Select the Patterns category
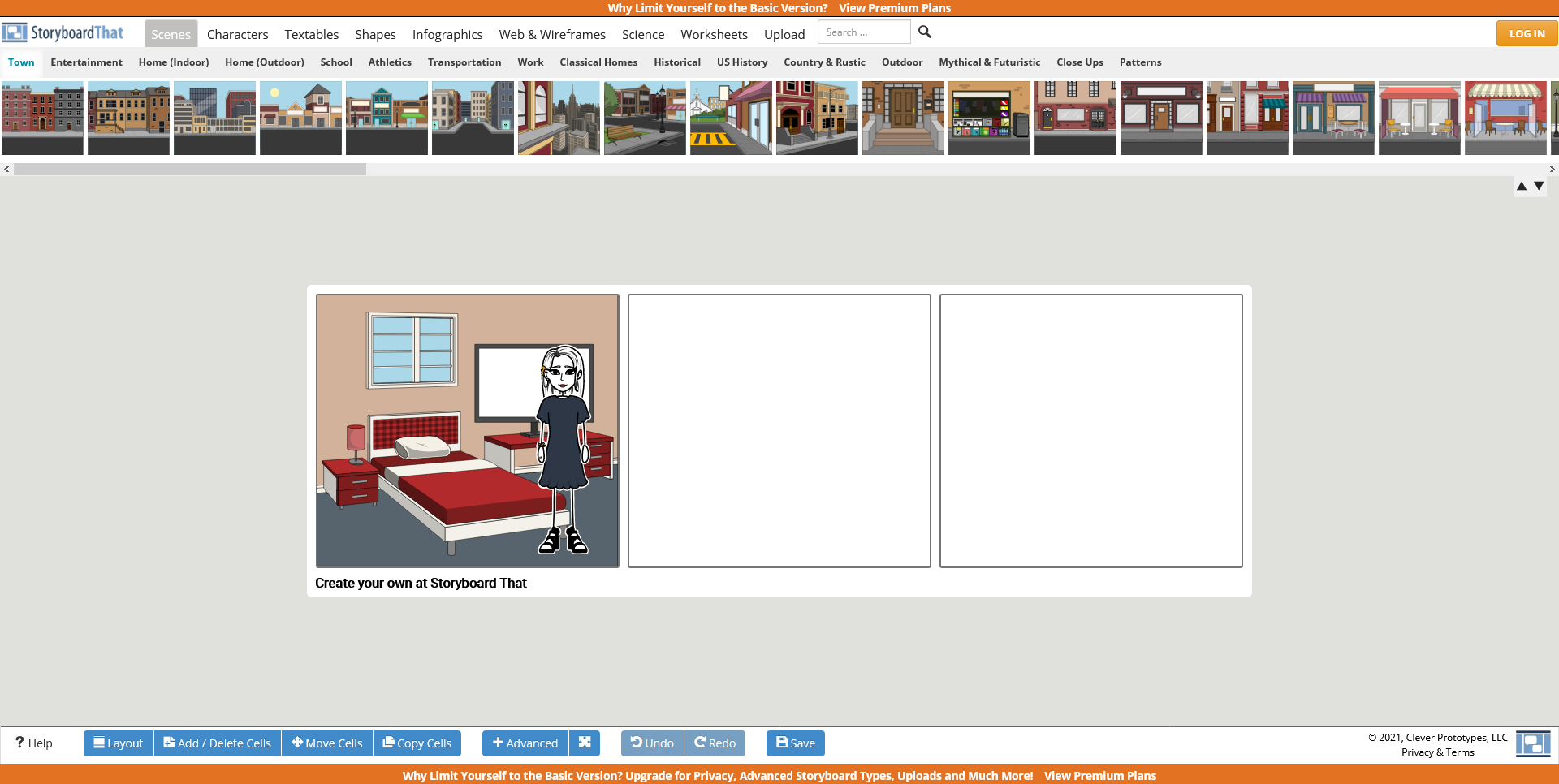 coord(1140,62)
